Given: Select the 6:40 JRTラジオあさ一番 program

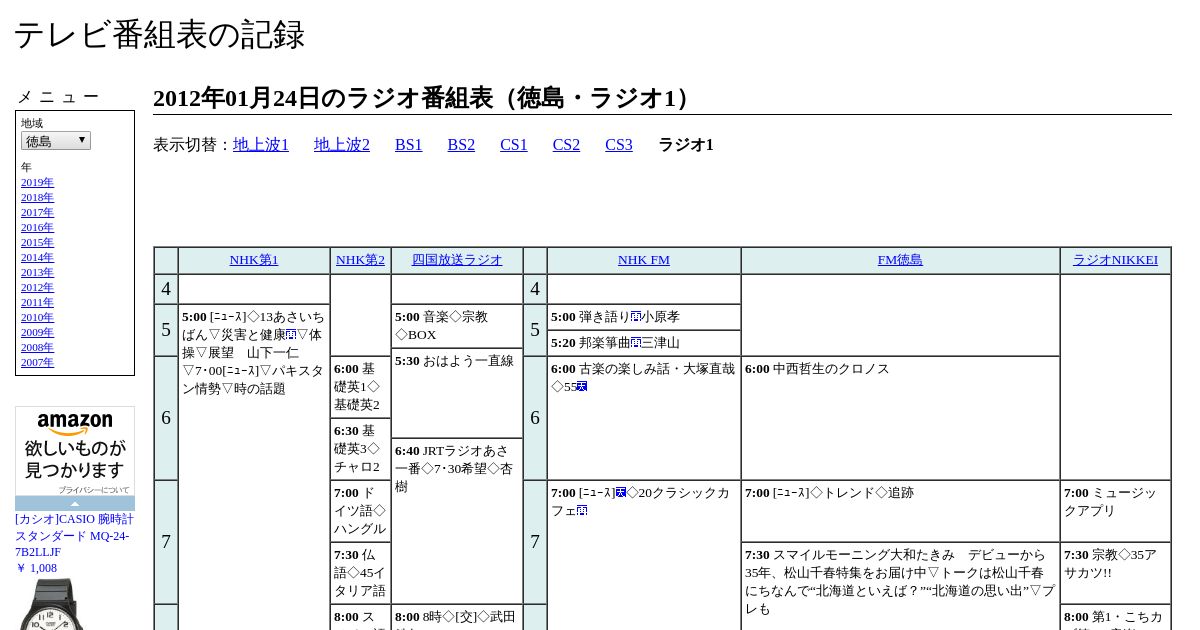Looking at the screenshot, I should click(x=457, y=520).
